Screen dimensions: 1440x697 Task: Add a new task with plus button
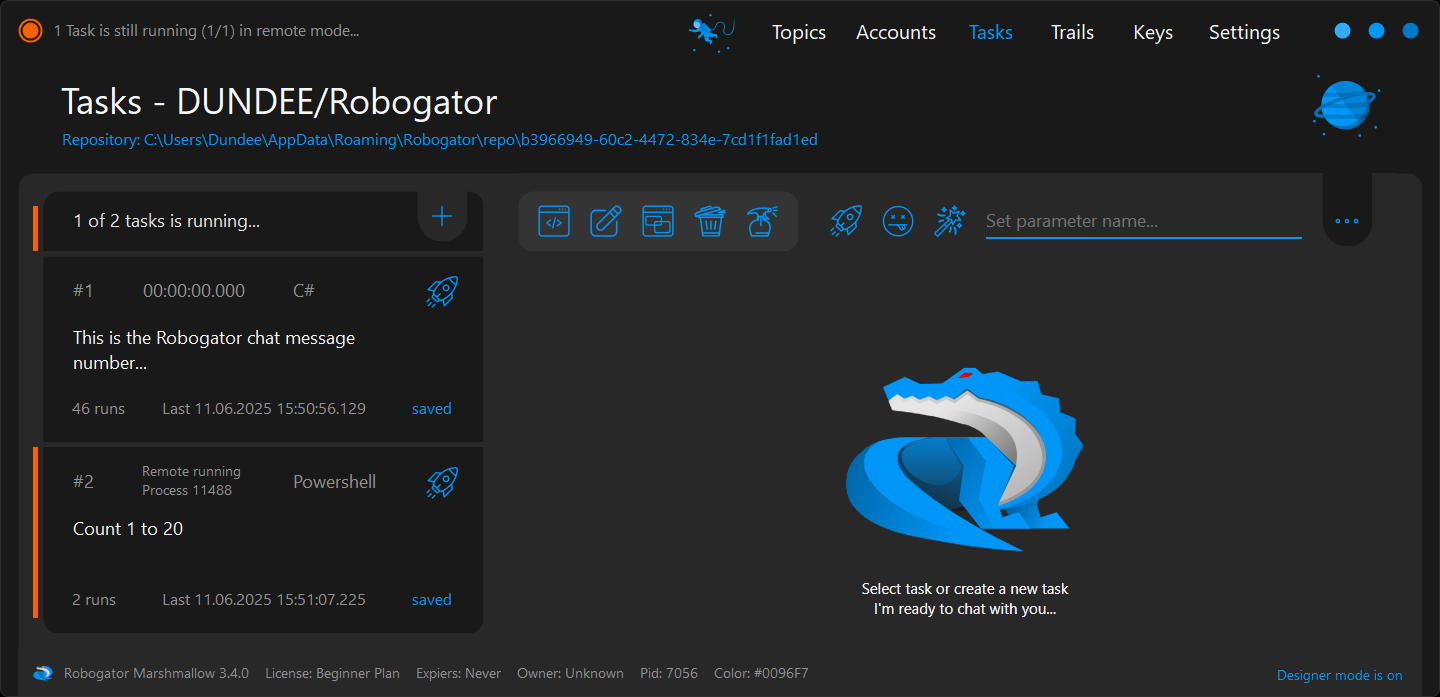[x=442, y=216]
